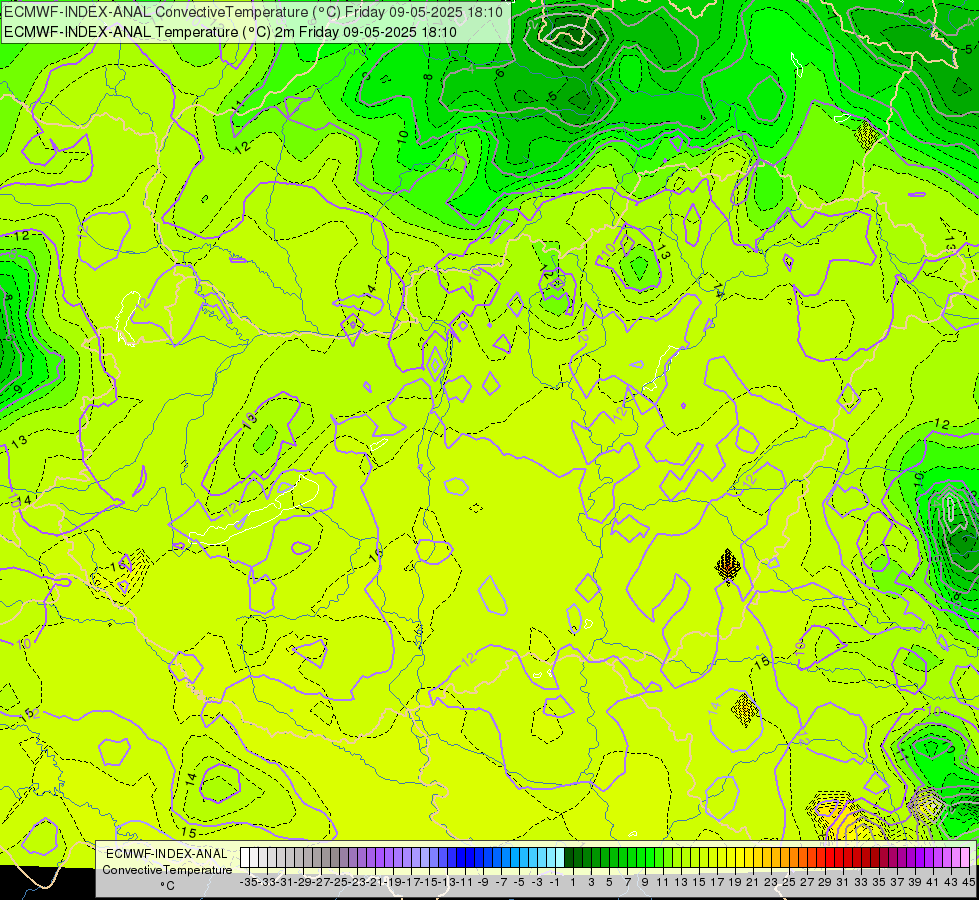The width and height of the screenshot is (979, 900).
Task: Click the ConvectiveTemperature title line at top
Action: click(253, 12)
